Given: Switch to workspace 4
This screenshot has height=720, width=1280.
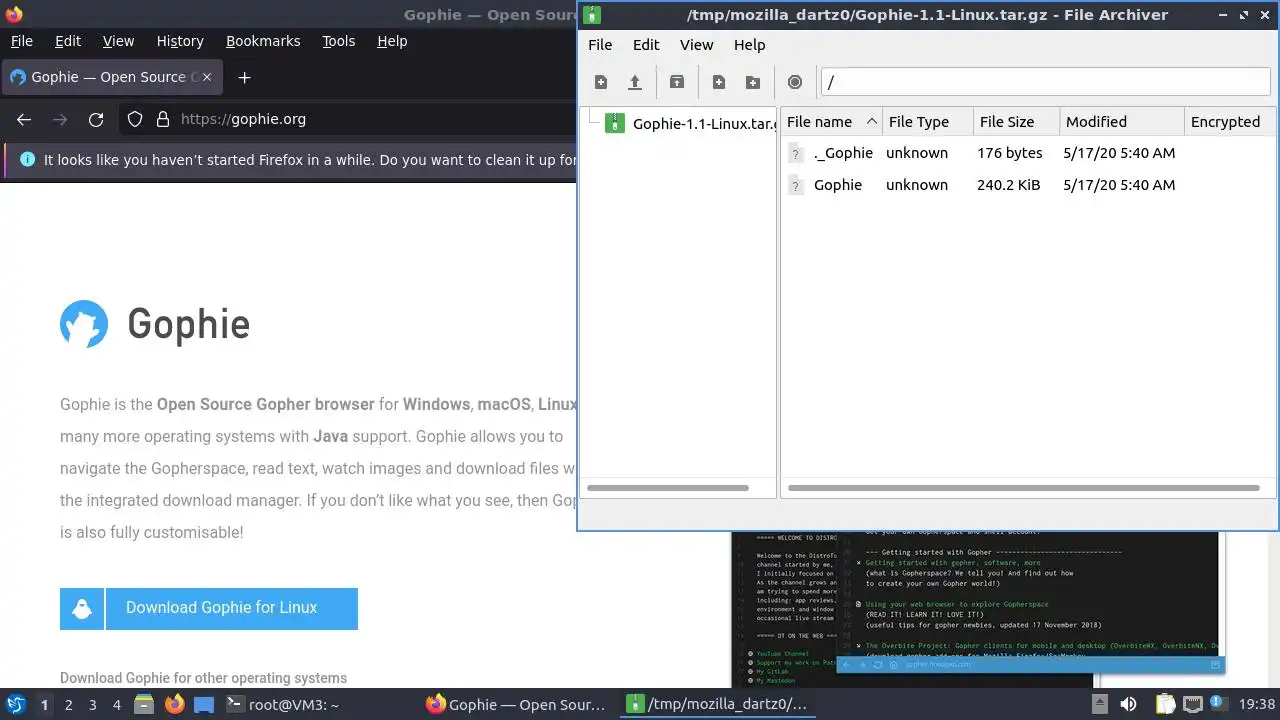Looking at the screenshot, I should pos(117,705).
